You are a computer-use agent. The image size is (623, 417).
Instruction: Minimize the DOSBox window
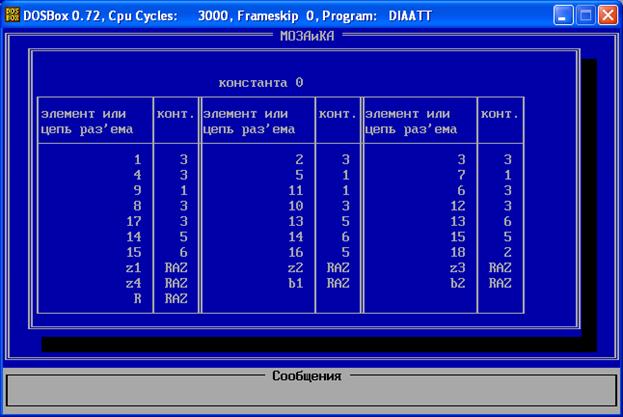point(564,14)
